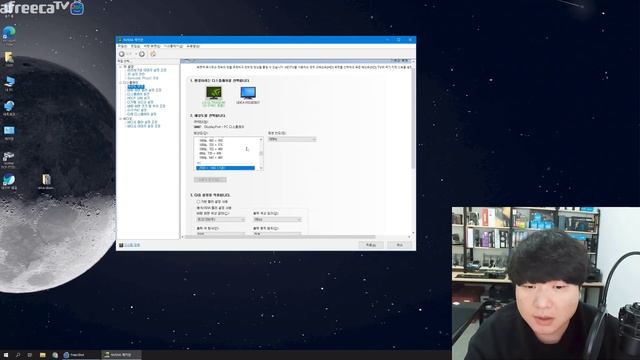640x360 pixels.
Task: Open the Help menu
Action: [x=193, y=47]
